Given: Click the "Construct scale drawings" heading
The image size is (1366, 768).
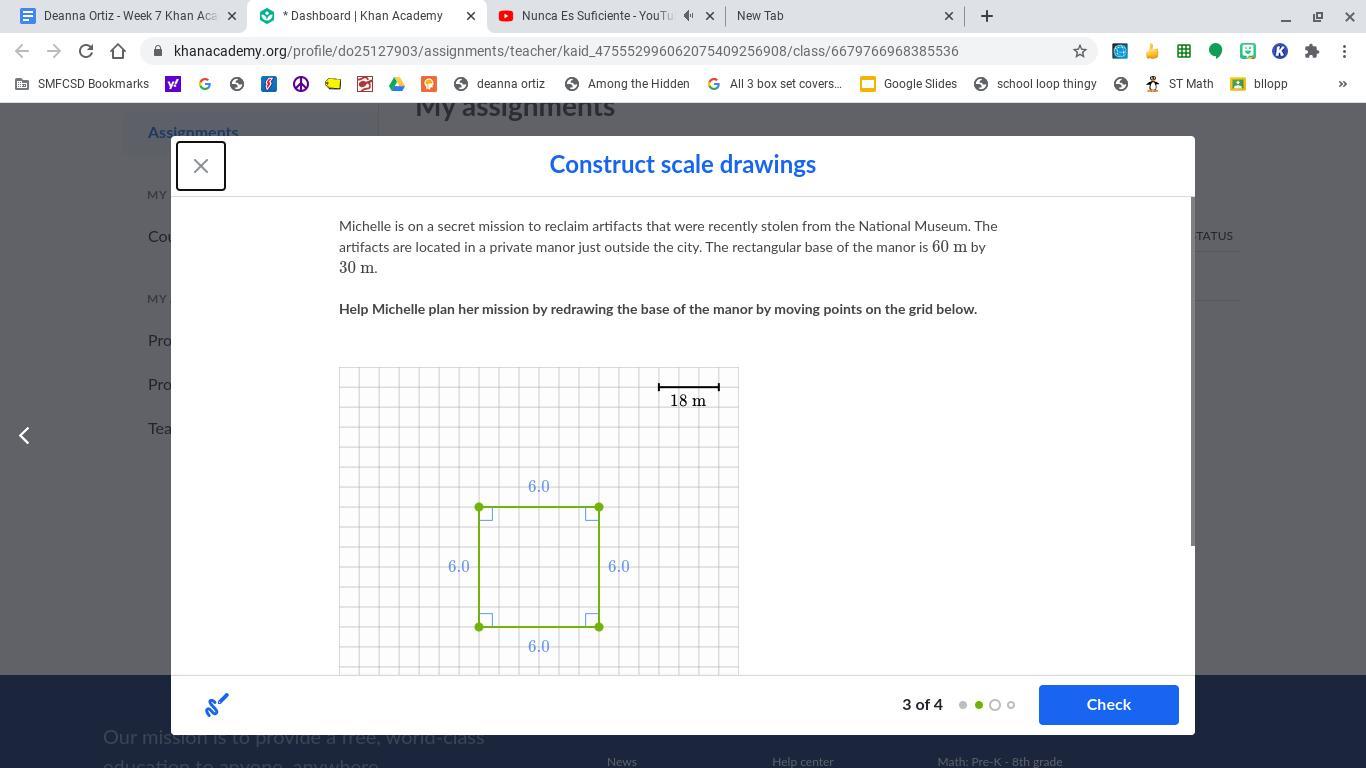Looking at the screenshot, I should coord(683,165).
